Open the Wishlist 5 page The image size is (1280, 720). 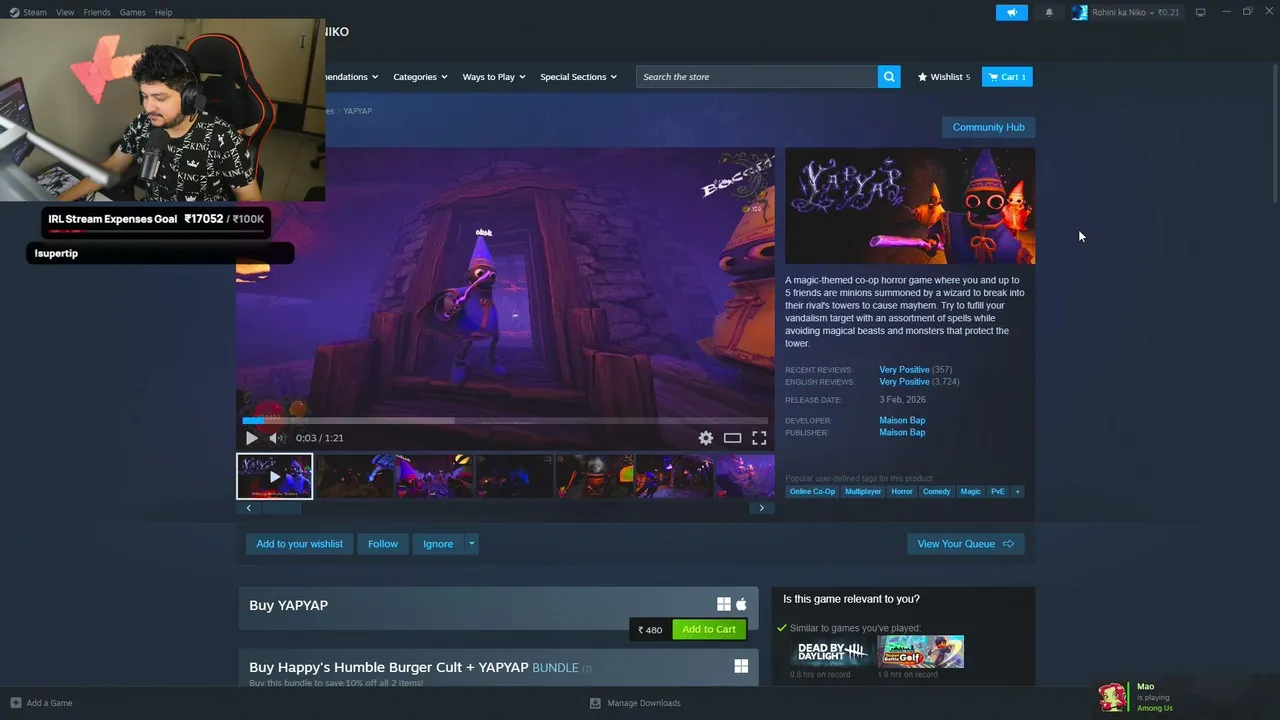coord(944,77)
